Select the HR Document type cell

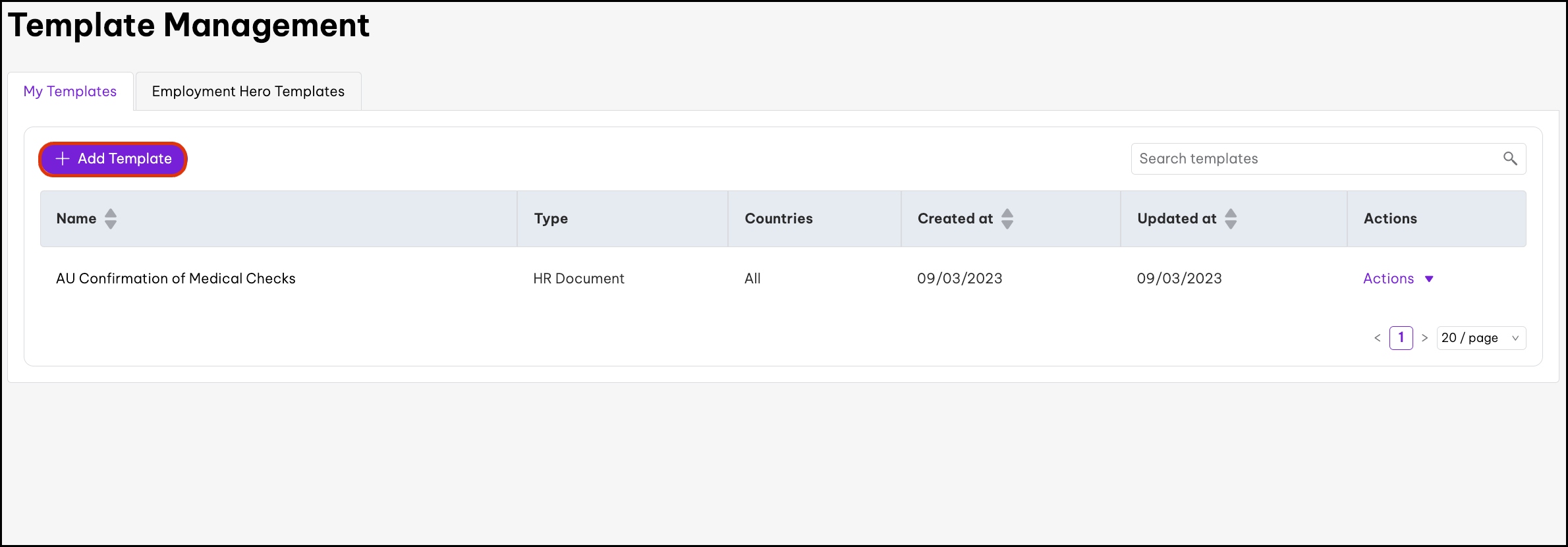(578, 279)
